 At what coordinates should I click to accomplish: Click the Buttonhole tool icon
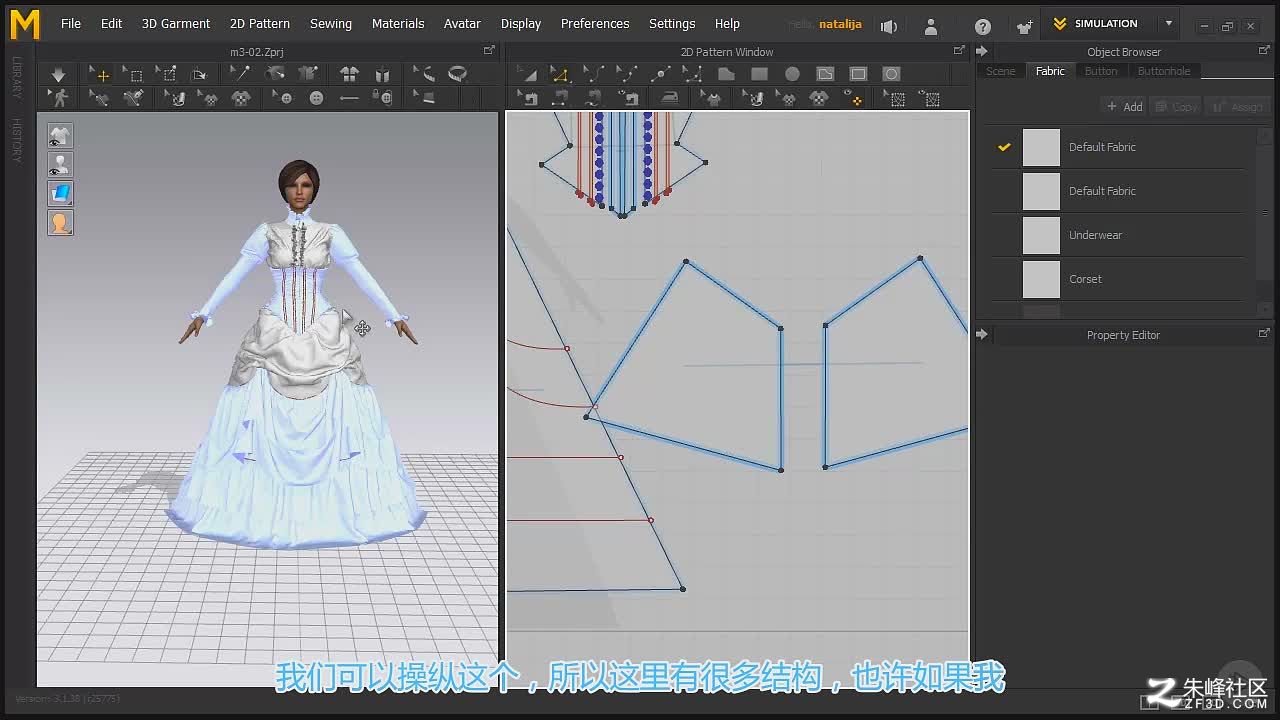[x=349, y=98]
